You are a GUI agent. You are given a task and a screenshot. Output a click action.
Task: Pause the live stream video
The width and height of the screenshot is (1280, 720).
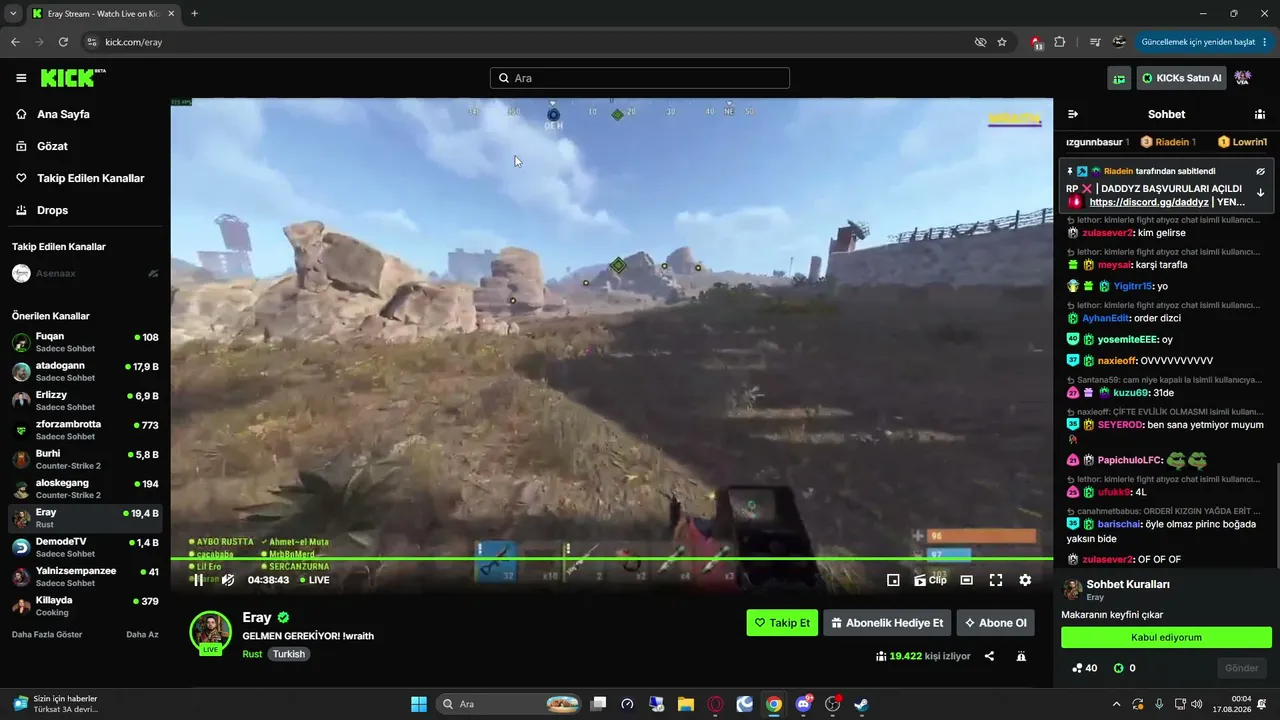click(198, 580)
